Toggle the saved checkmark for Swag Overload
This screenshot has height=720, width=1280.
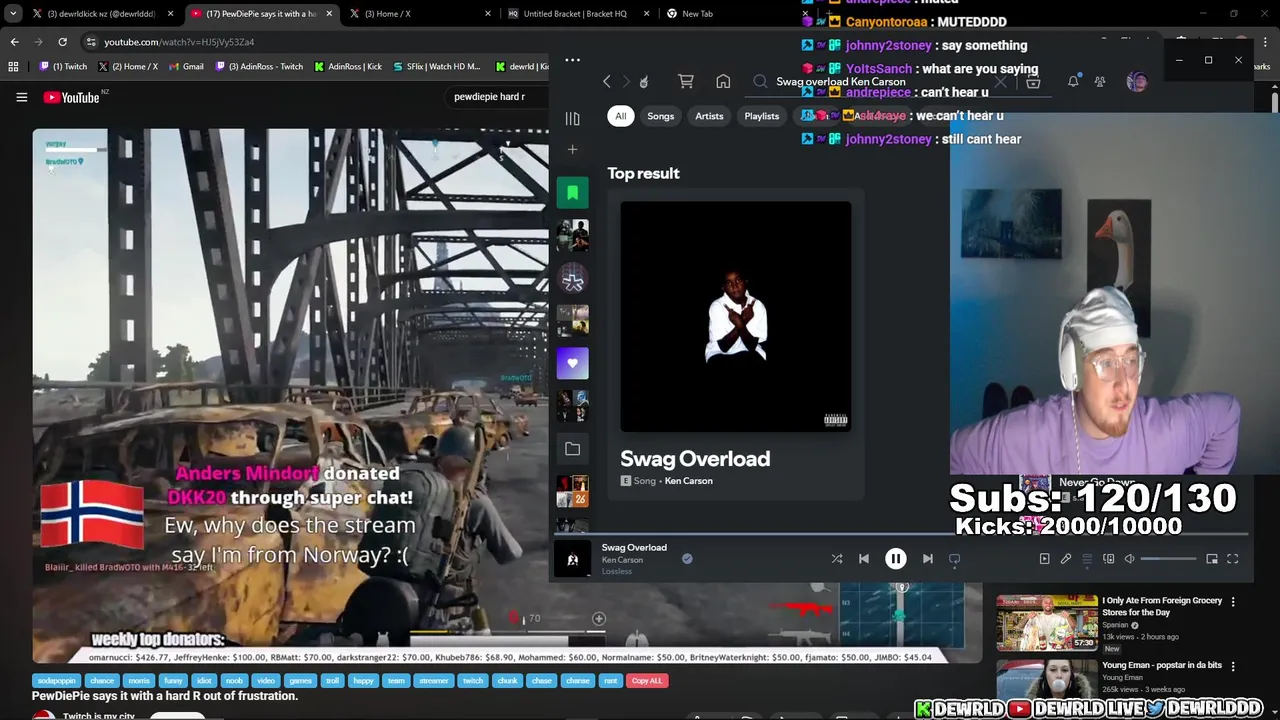tap(687, 559)
